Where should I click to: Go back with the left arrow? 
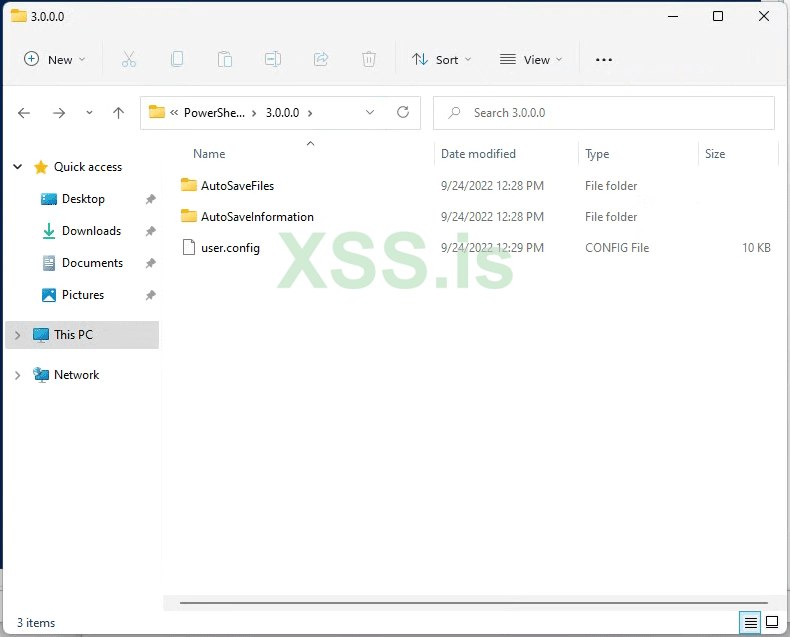[x=24, y=113]
